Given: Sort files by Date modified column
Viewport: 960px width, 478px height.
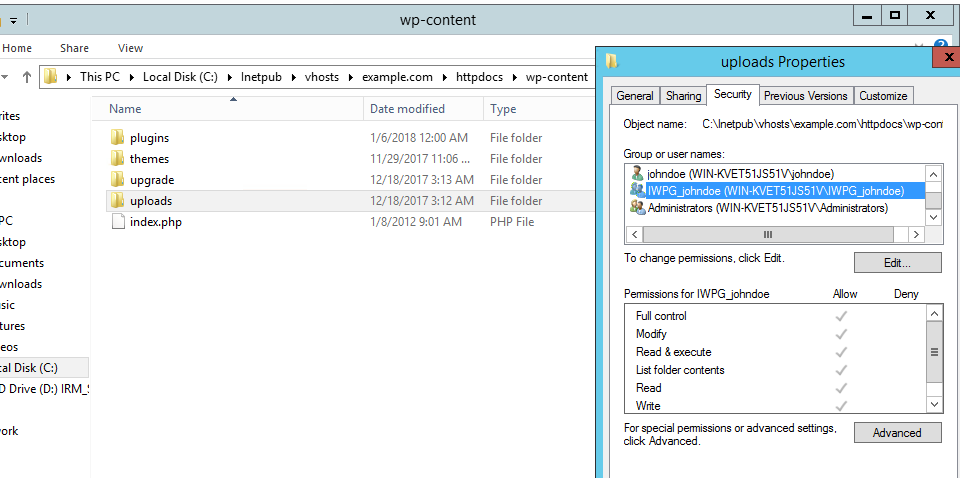Looking at the screenshot, I should point(407,109).
